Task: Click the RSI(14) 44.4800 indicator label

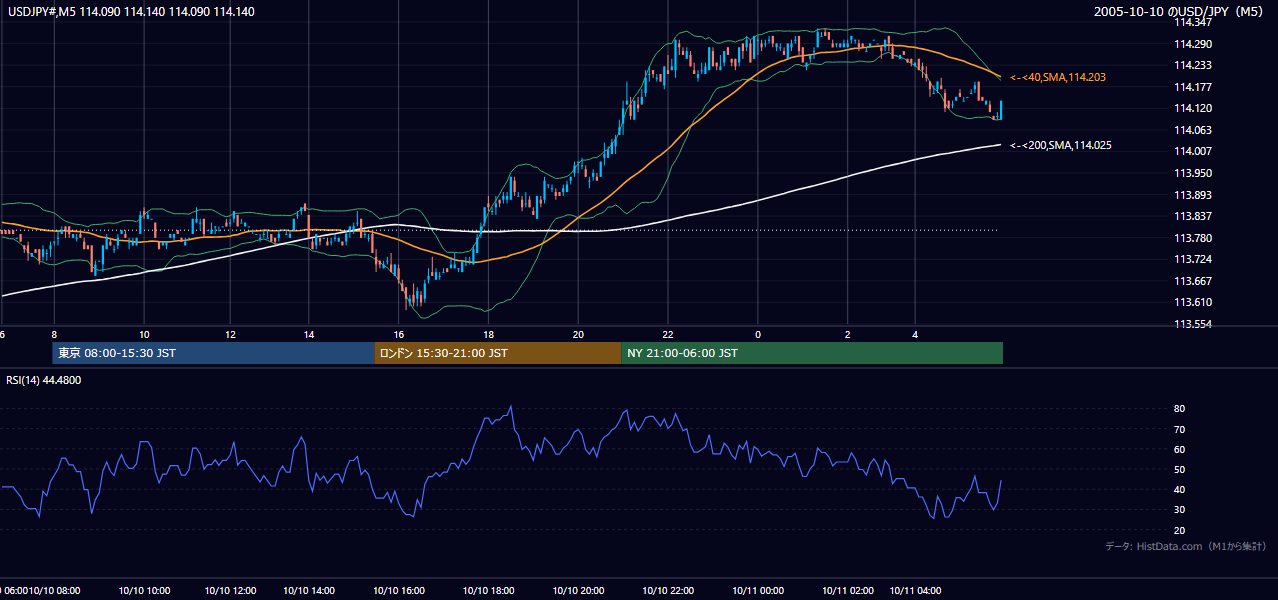Action: [x=44, y=380]
